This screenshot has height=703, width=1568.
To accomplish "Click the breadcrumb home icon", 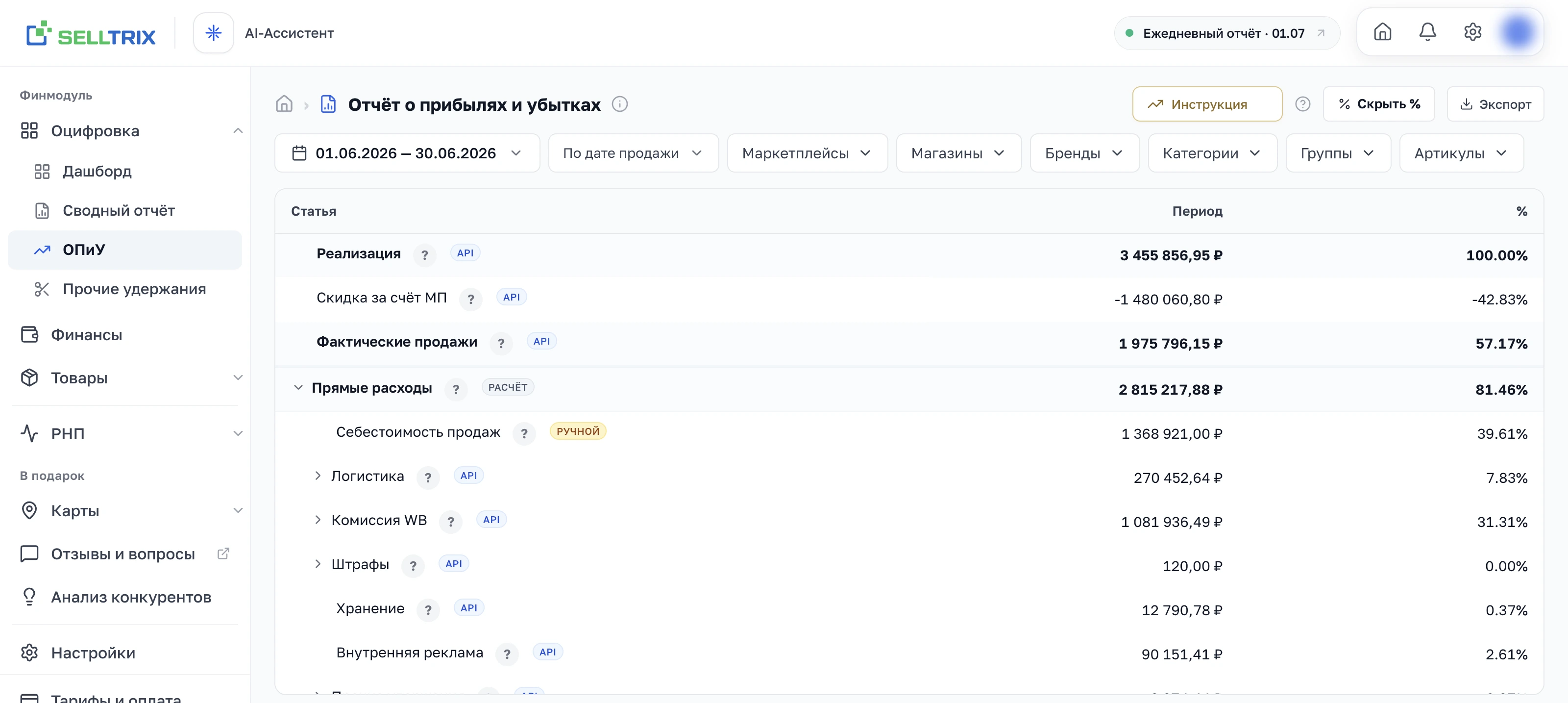I will (x=284, y=104).
